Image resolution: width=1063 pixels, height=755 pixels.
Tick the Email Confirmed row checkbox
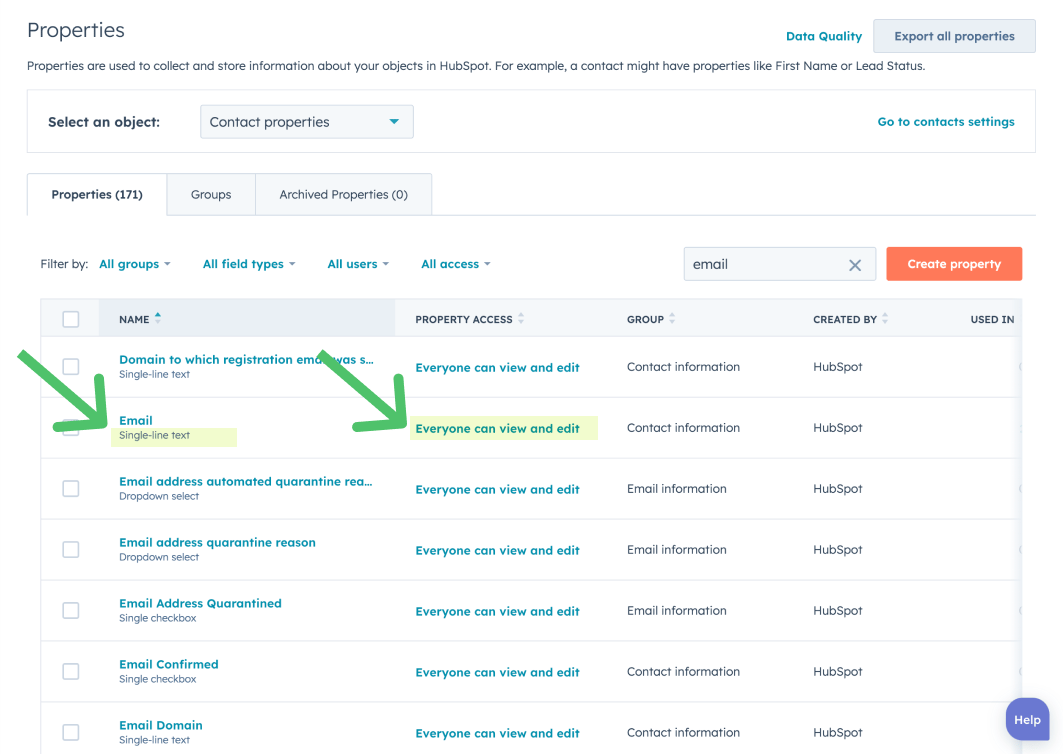click(x=71, y=672)
